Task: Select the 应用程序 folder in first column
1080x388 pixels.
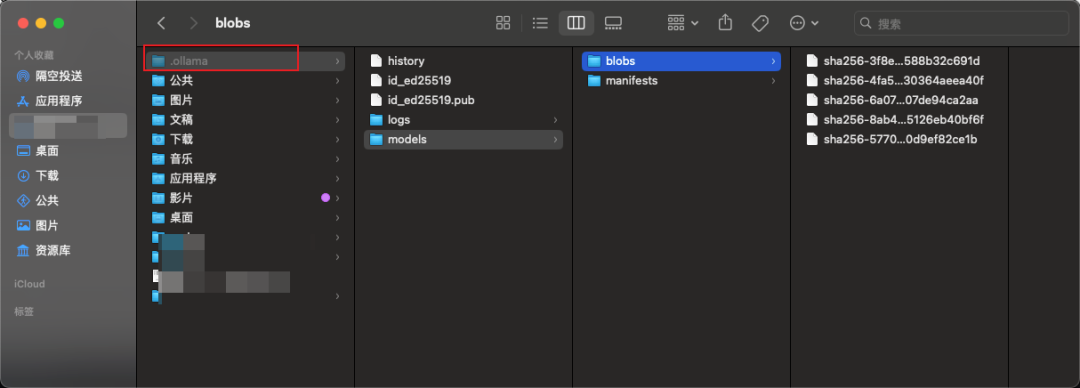Action: coord(246,178)
